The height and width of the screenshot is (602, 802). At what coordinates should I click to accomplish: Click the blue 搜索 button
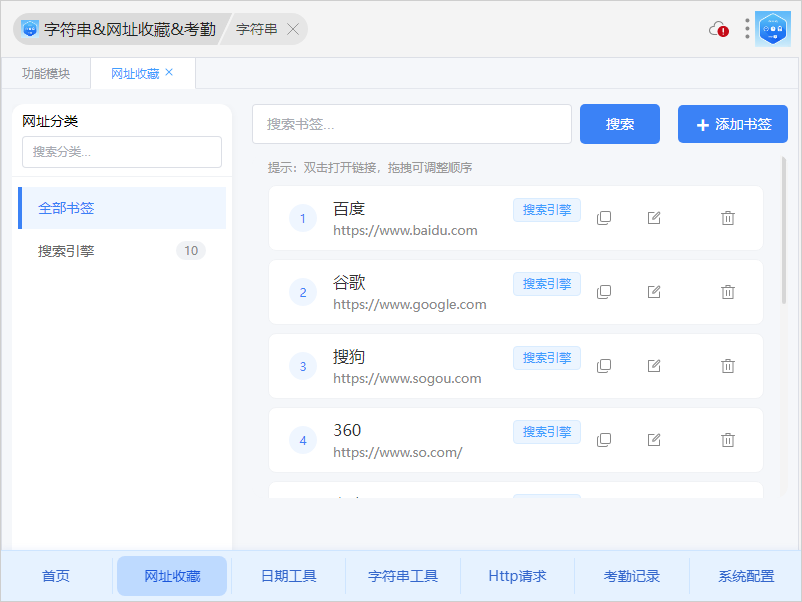(620, 124)
